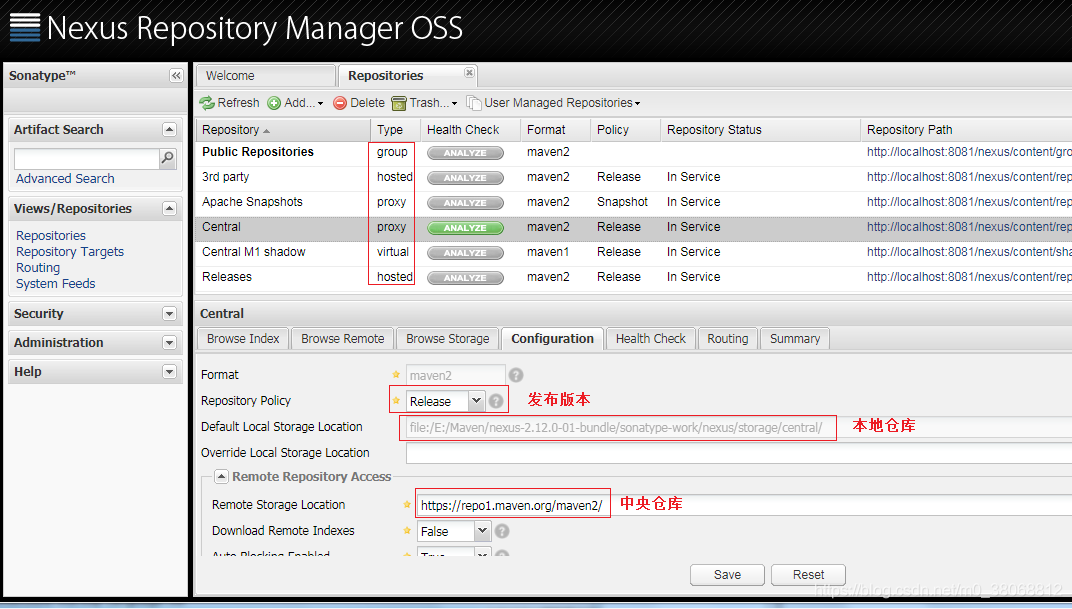
Task: Delete the selected repository
Action: (x=359, y=103)
